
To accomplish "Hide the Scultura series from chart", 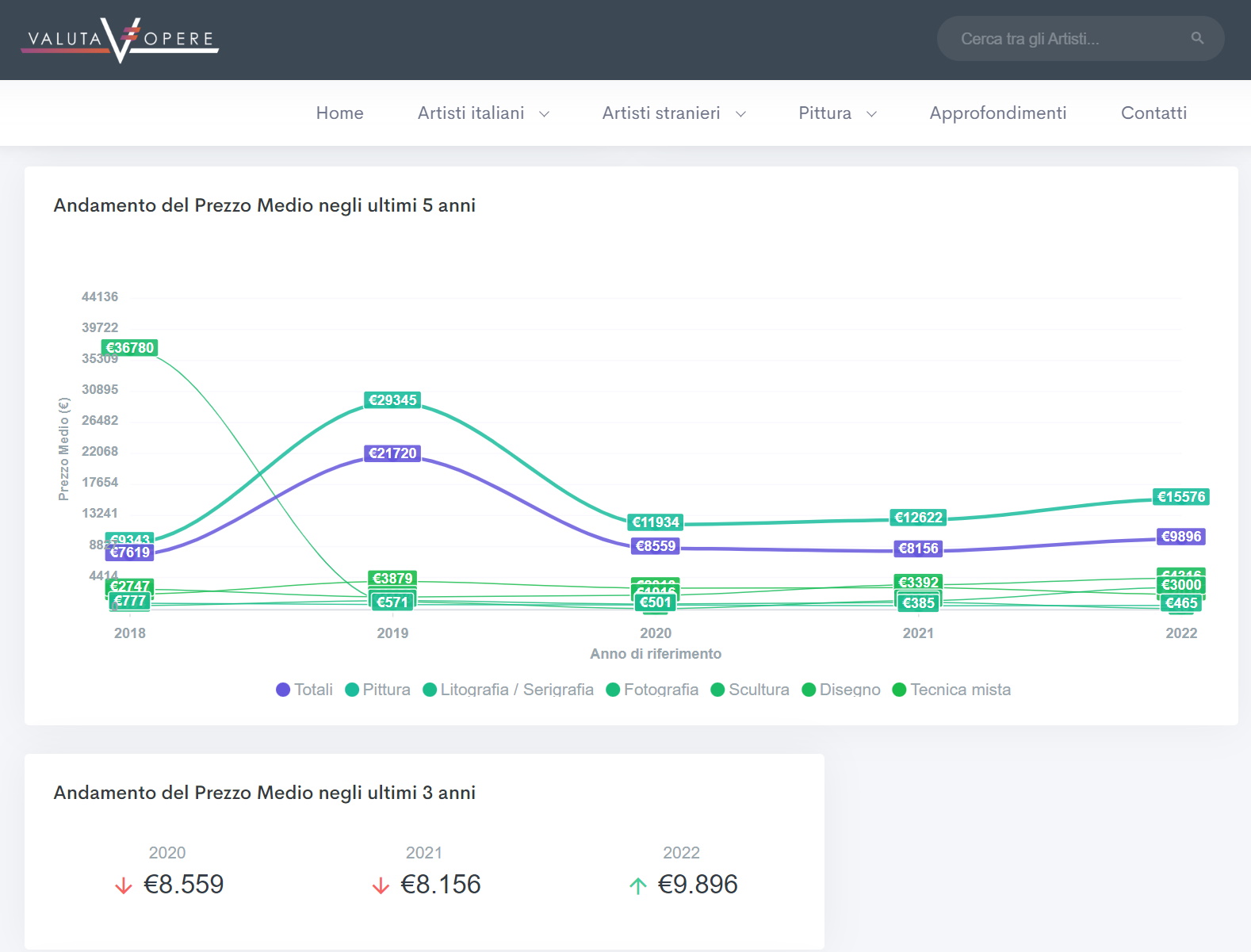I will click(750, 690).
